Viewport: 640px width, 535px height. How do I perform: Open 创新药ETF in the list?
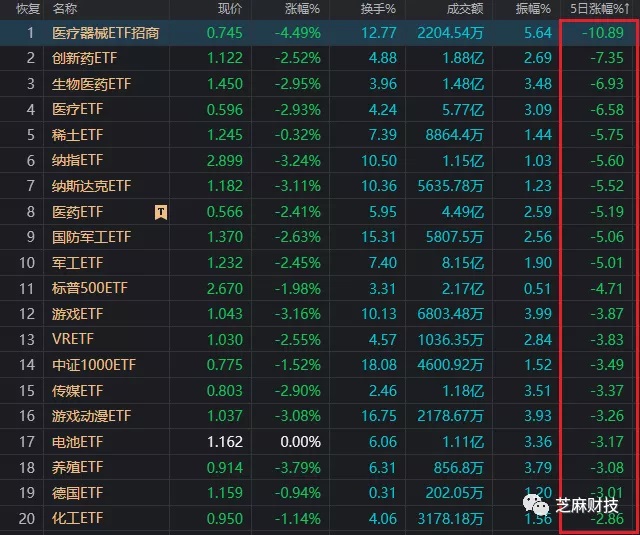click(x=84, y=58)
